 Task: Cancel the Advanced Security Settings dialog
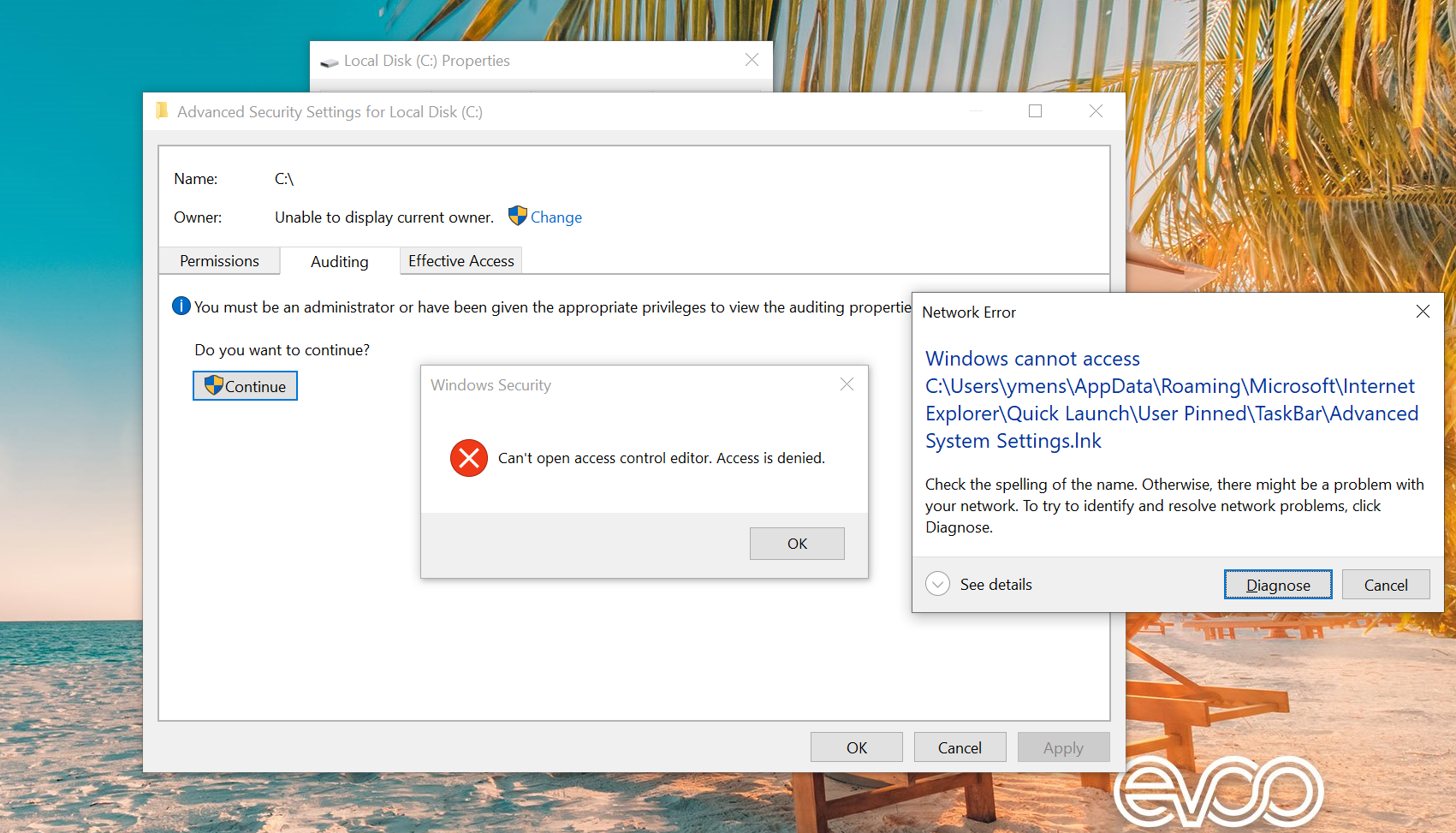[x=960, y=746]
